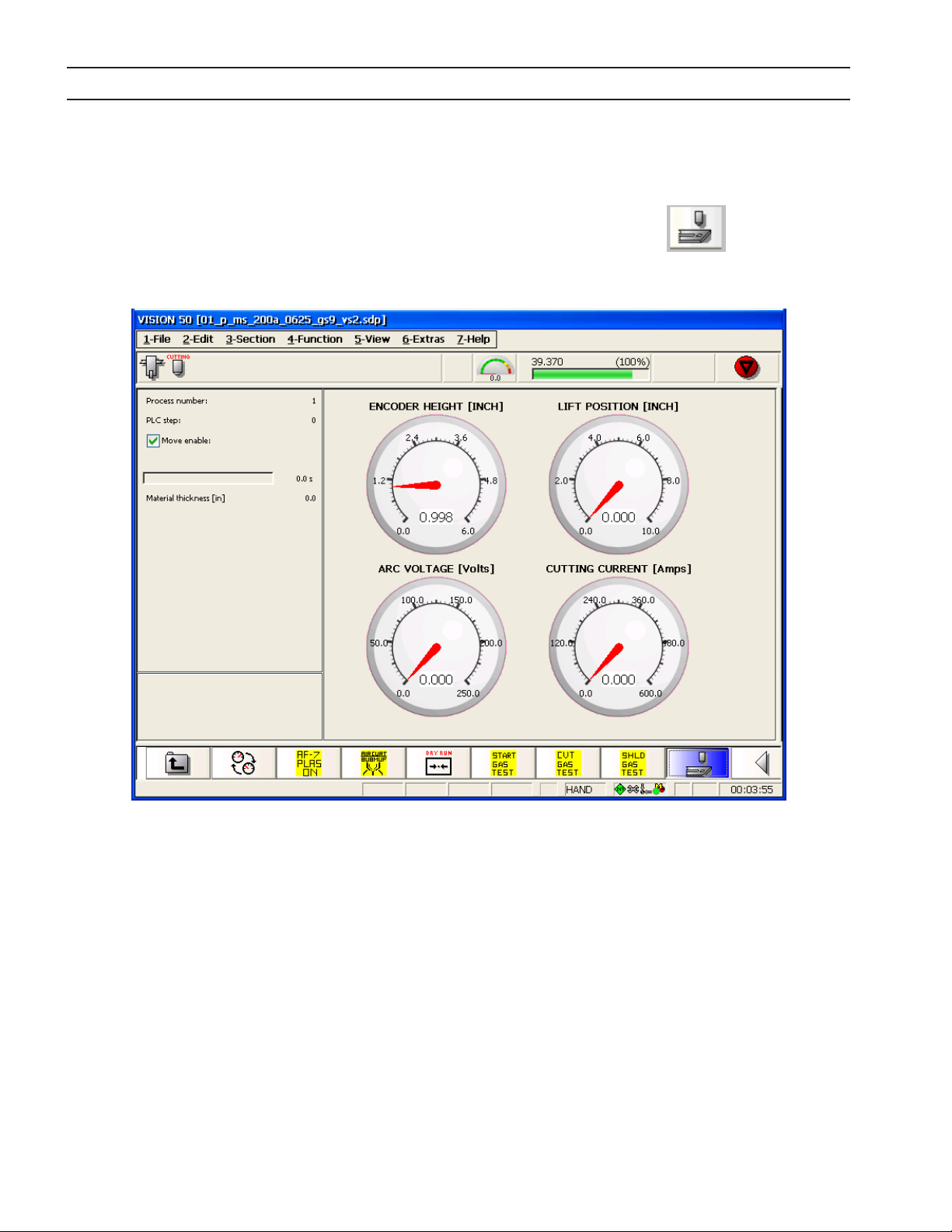The height and width of the screenshot is (1232, 952).
Task: Click the Process number label
Action: coord(177,401)
